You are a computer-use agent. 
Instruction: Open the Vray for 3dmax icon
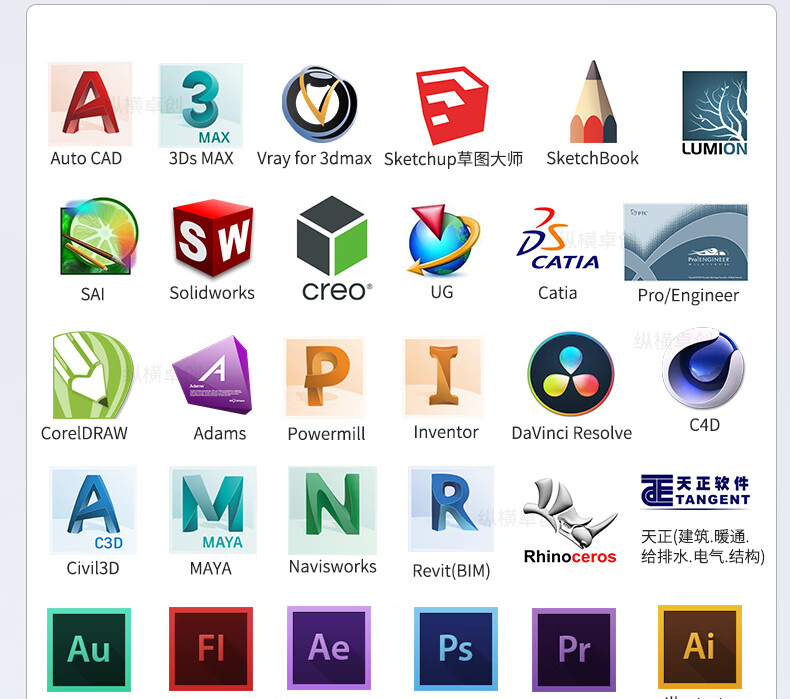pos(319,105)
